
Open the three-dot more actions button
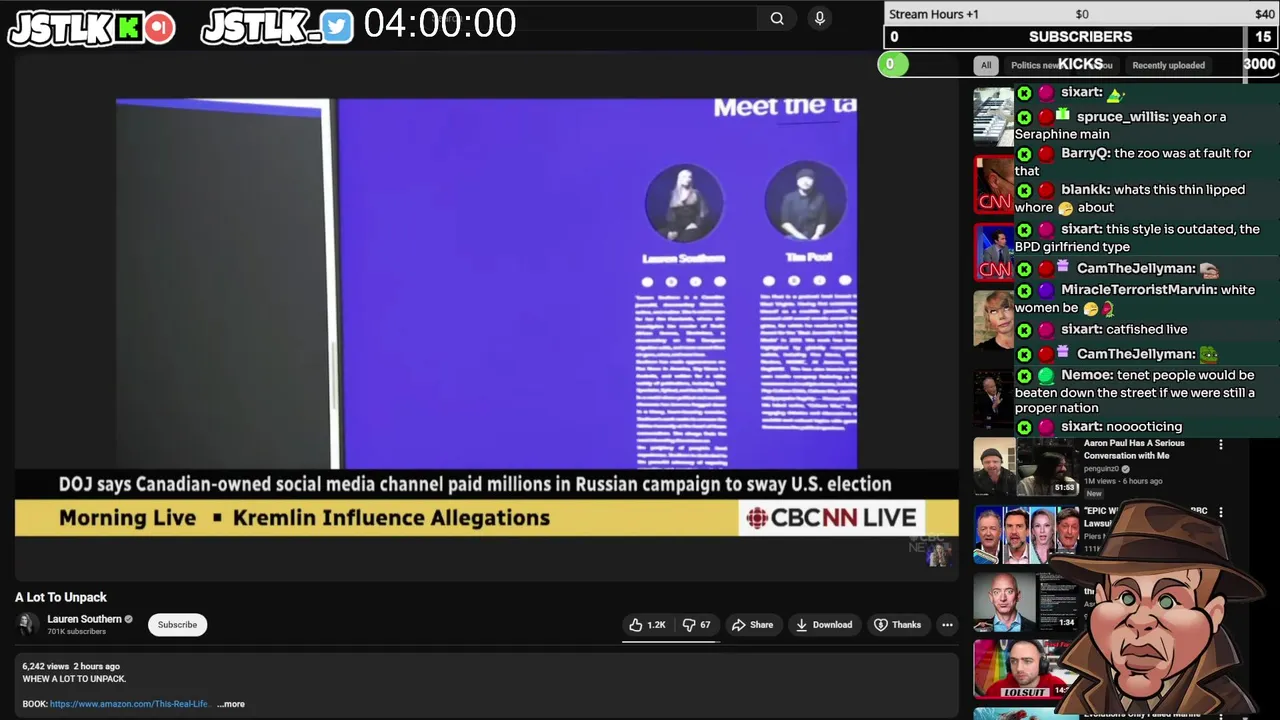(x=947, y=625)
